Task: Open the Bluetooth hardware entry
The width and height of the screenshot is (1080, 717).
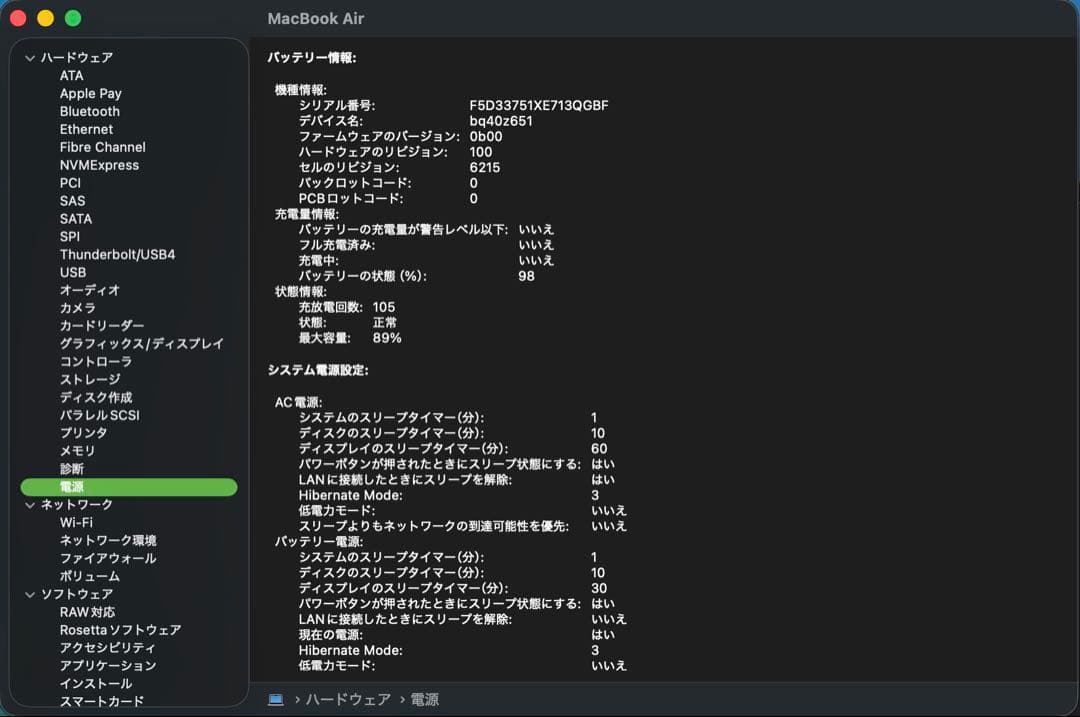Action: 90,112
